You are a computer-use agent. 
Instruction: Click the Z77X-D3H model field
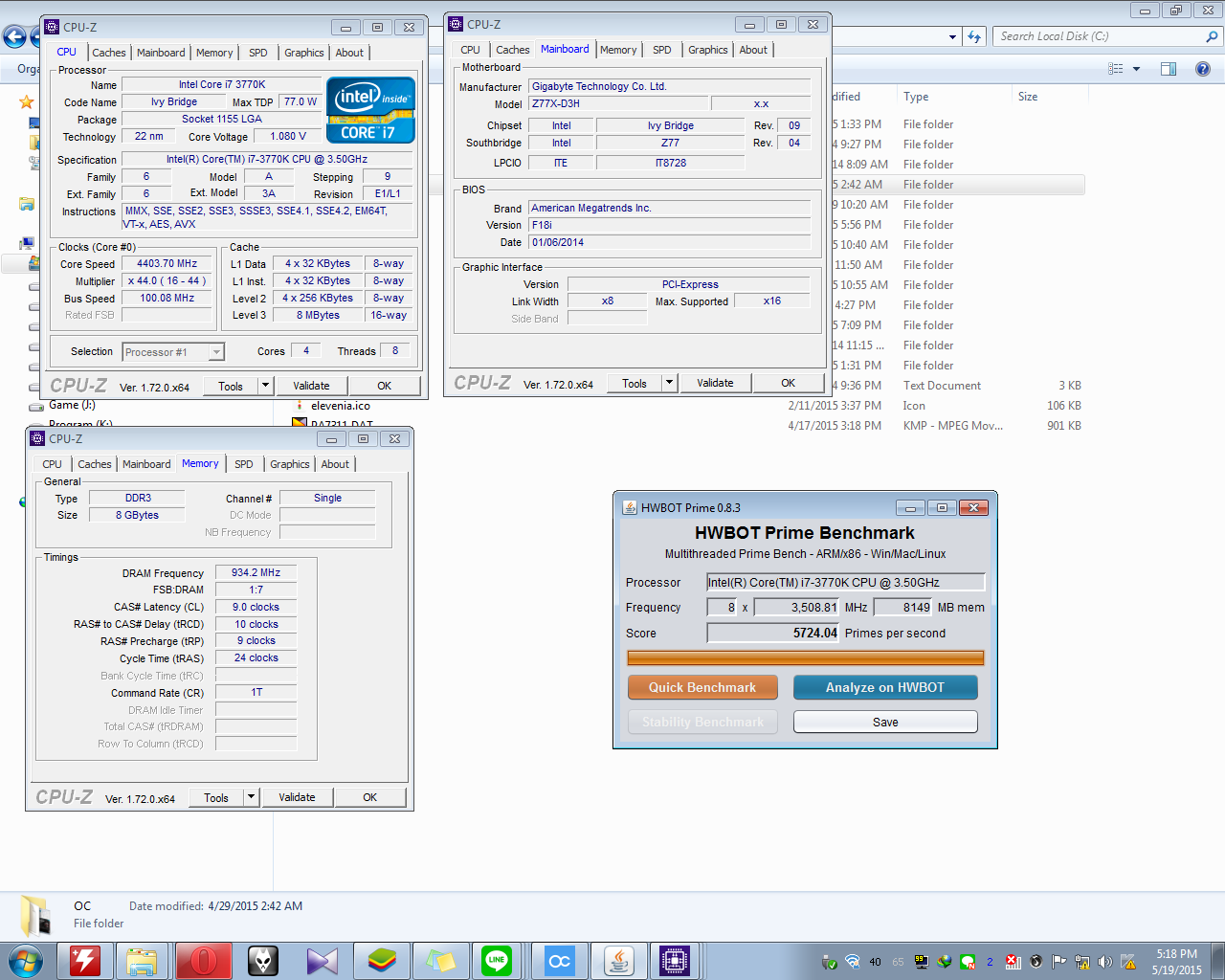[x=618, y=103]
